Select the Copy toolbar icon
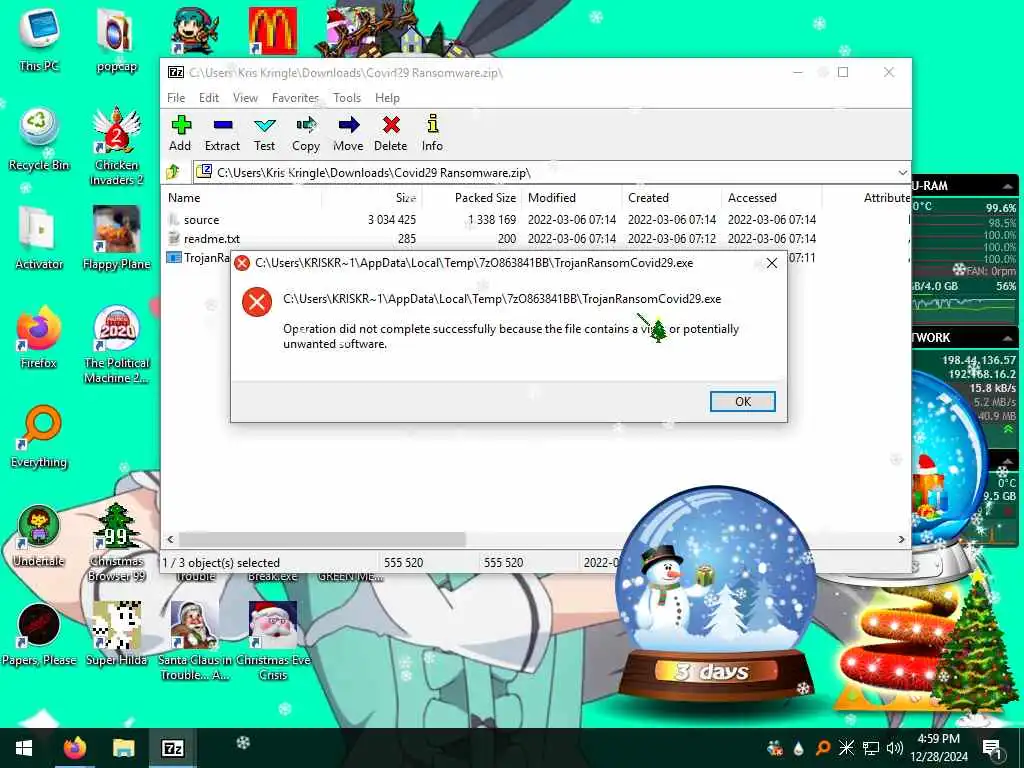This screenshot has height=768, width=1024. (306, 134)
